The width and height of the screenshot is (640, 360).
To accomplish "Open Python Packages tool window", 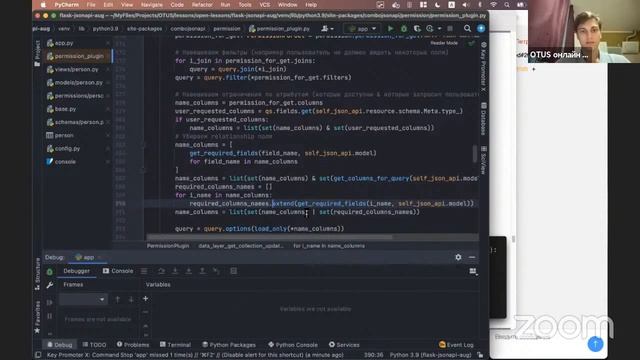I will point(229,345).
